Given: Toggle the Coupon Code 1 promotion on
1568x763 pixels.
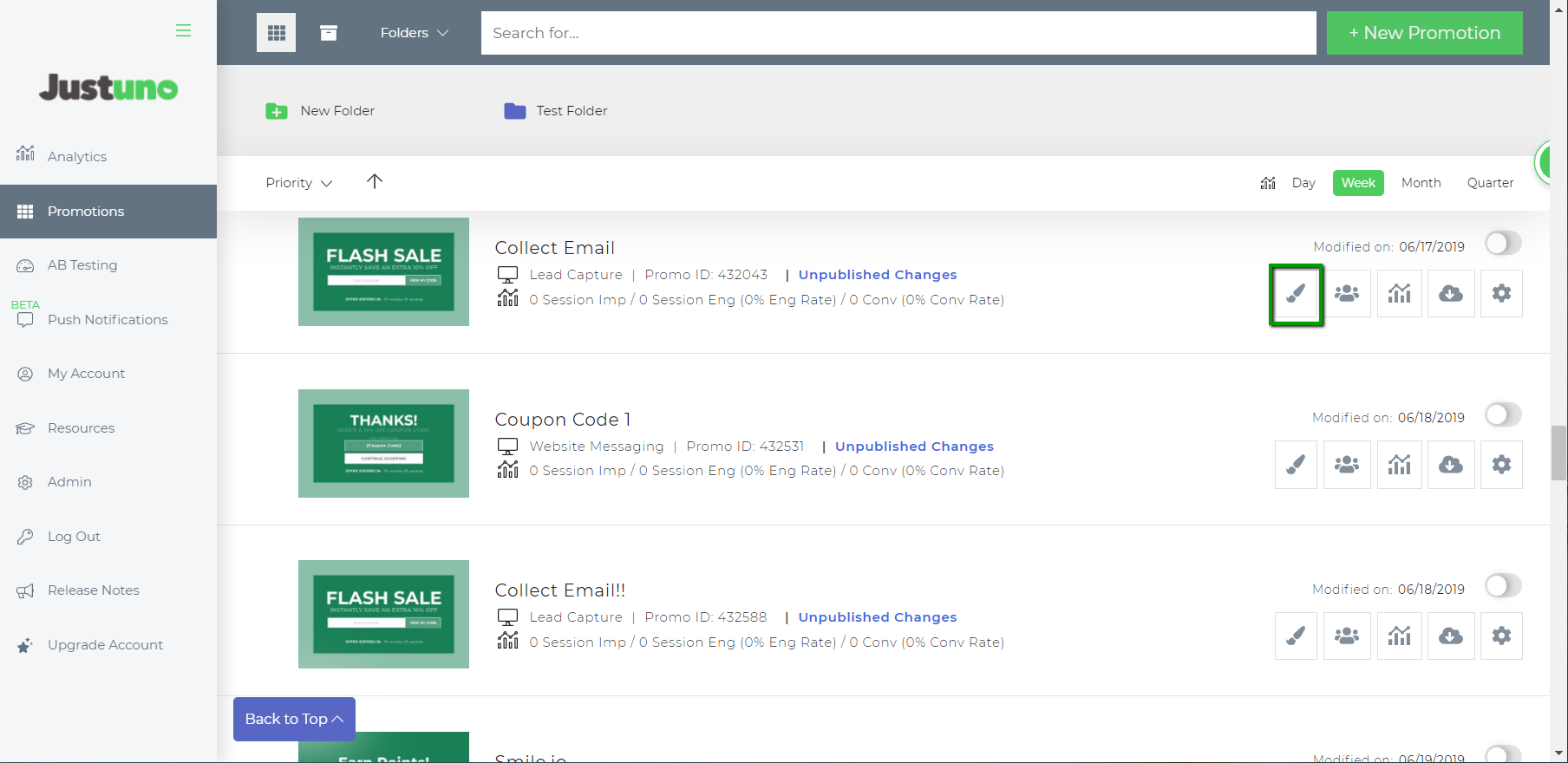Looking at the screenshot, I should (x=1503, y=415).
